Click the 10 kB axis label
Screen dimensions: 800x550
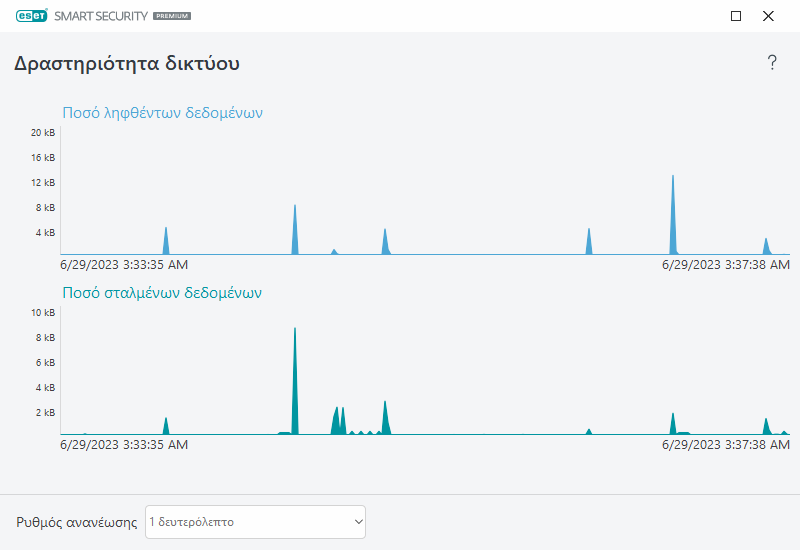(x=43, y=313)
